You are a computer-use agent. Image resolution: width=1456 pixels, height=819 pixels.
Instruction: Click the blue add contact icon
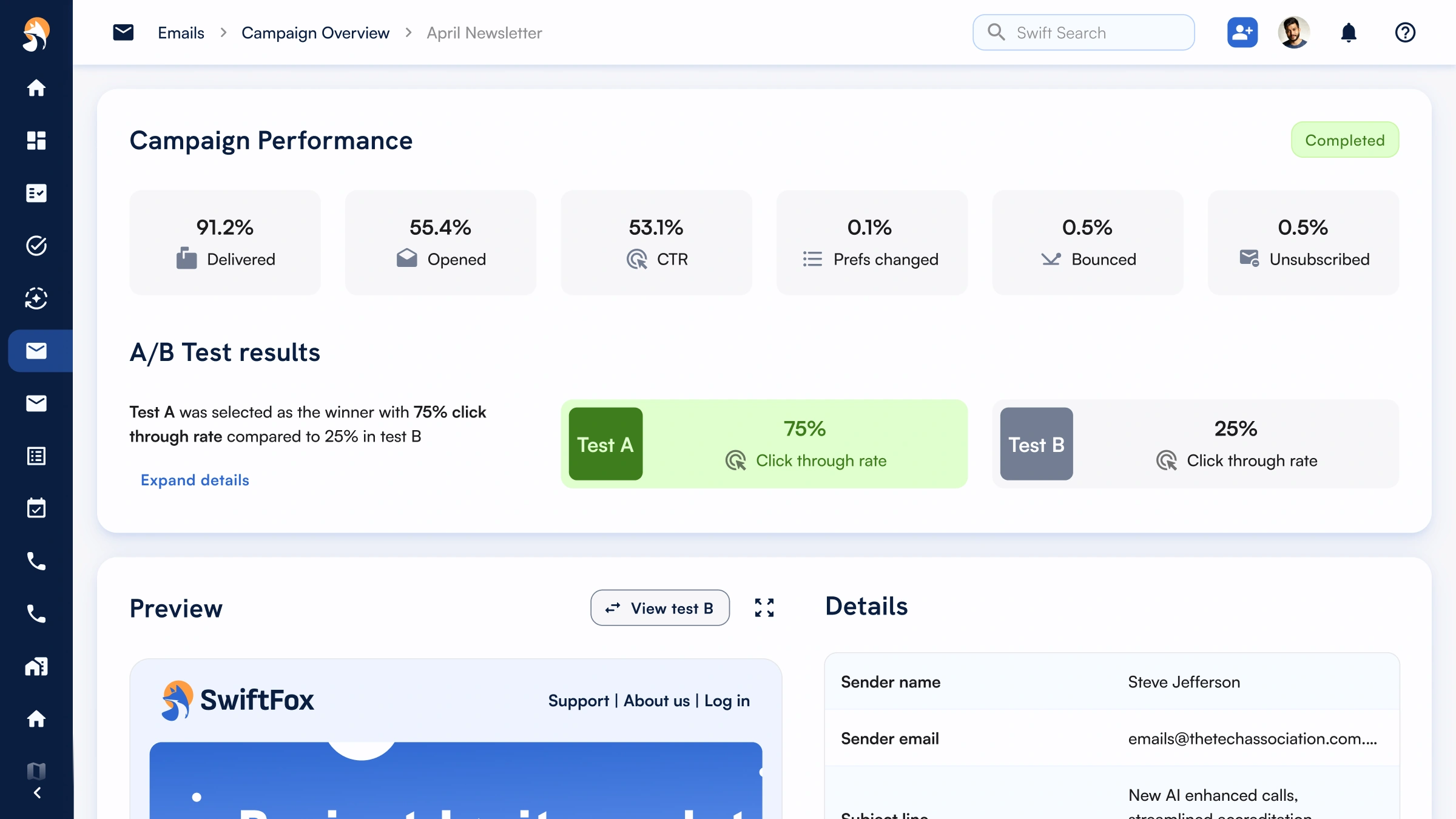(x=1242, y=32)
